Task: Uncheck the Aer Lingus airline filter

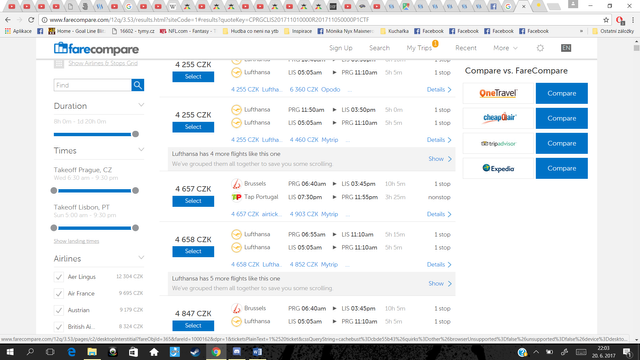Action: [59, 277]
